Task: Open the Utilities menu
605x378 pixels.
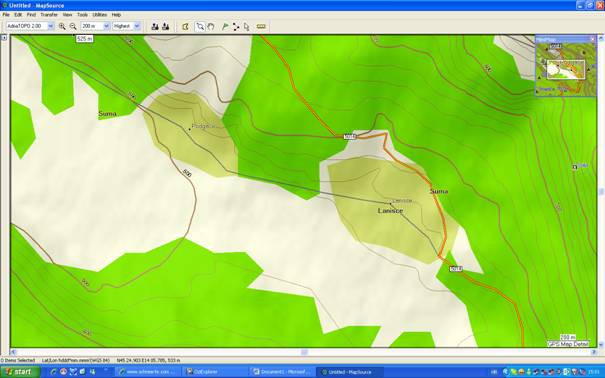Action: point(100,15)
